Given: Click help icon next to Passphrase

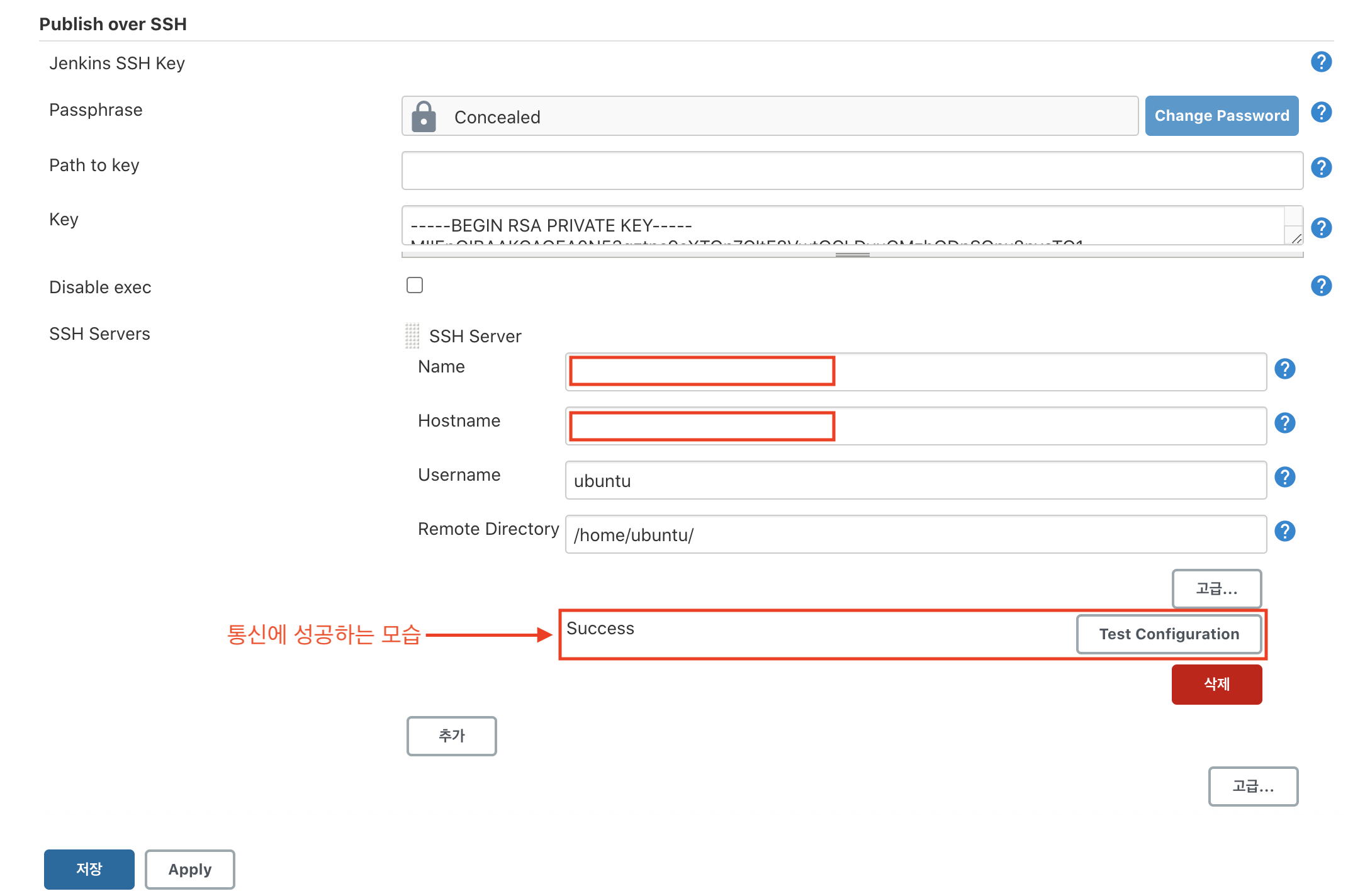Looking at the screenshot, I should pos(1321,113).
